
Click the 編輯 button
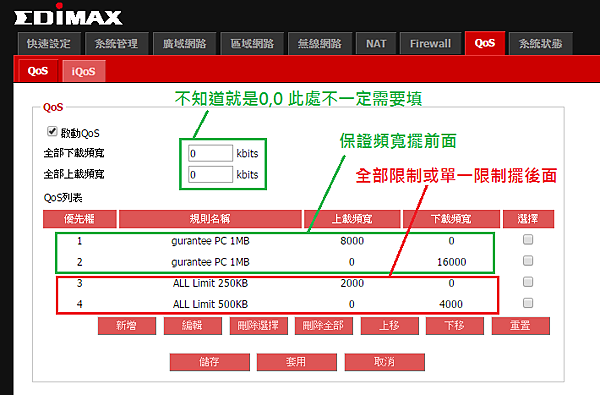pos(192,326)
